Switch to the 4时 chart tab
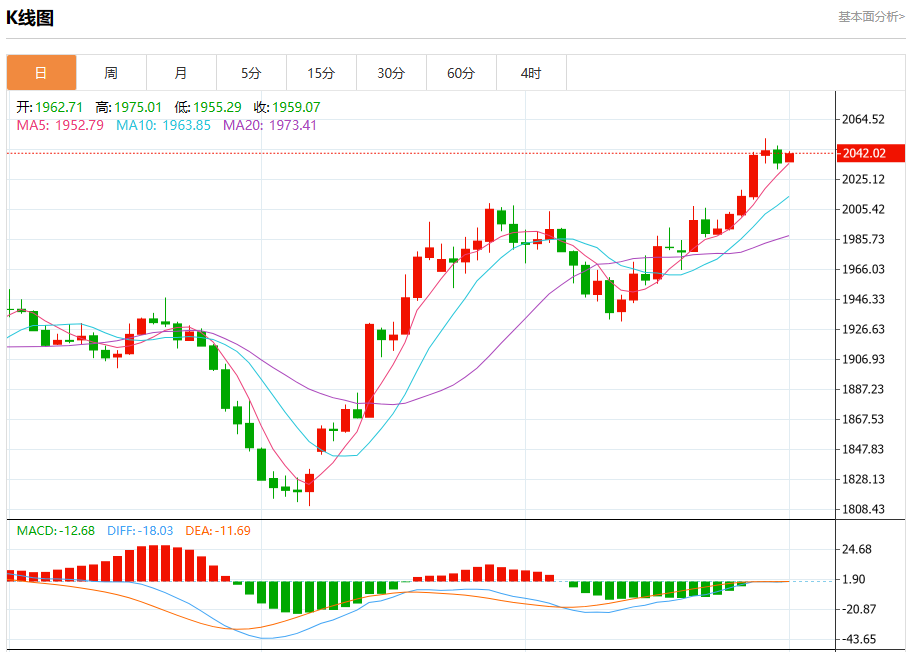The height and width of the screenshot is (652, 913). click(531, 73)
